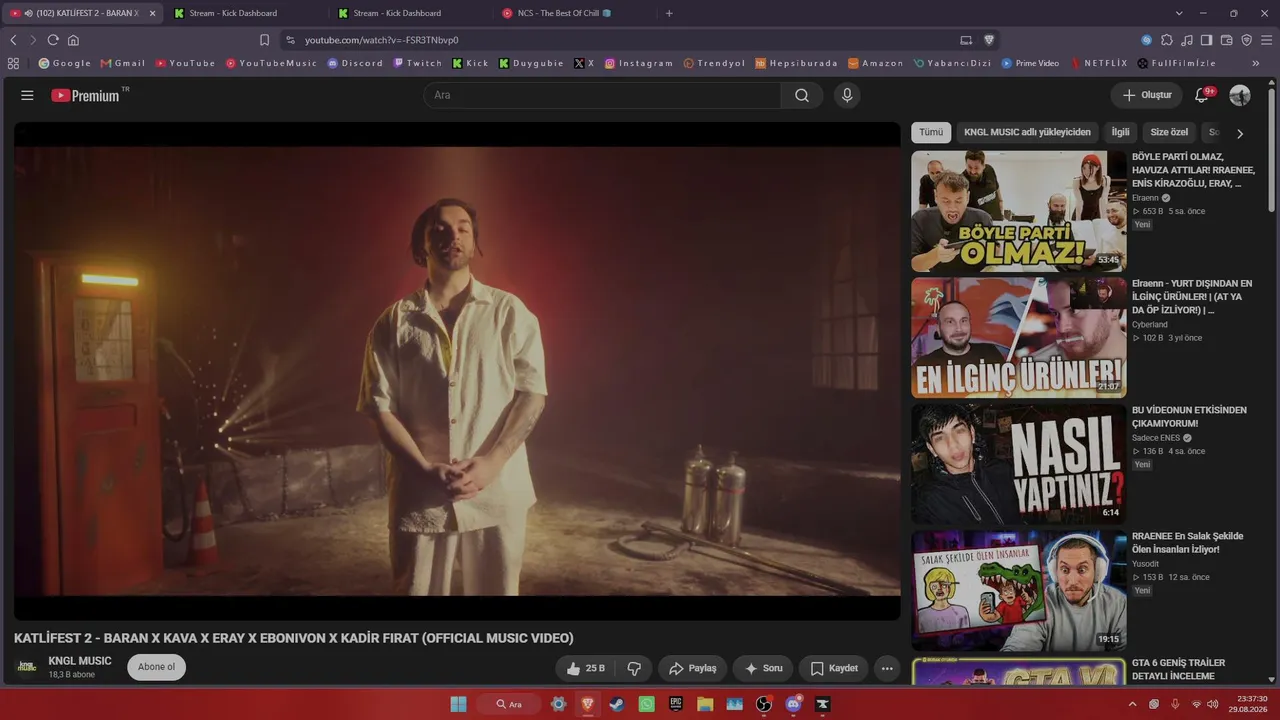Select the Tümü filter chip

(931, 132)
